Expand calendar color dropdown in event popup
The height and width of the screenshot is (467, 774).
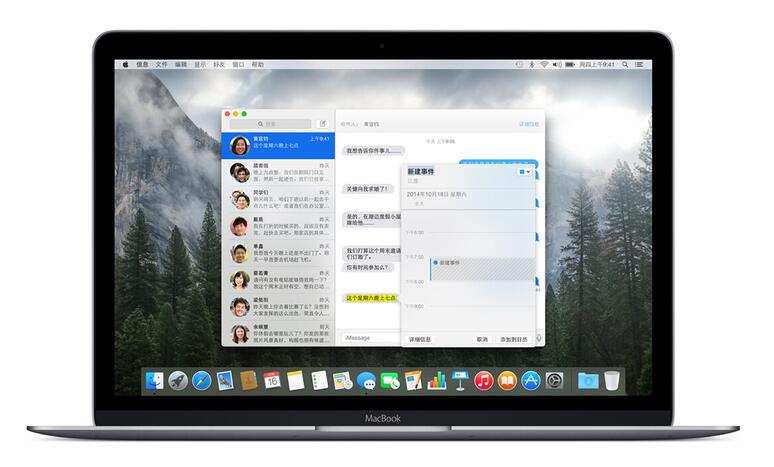[x=524, y=171]
